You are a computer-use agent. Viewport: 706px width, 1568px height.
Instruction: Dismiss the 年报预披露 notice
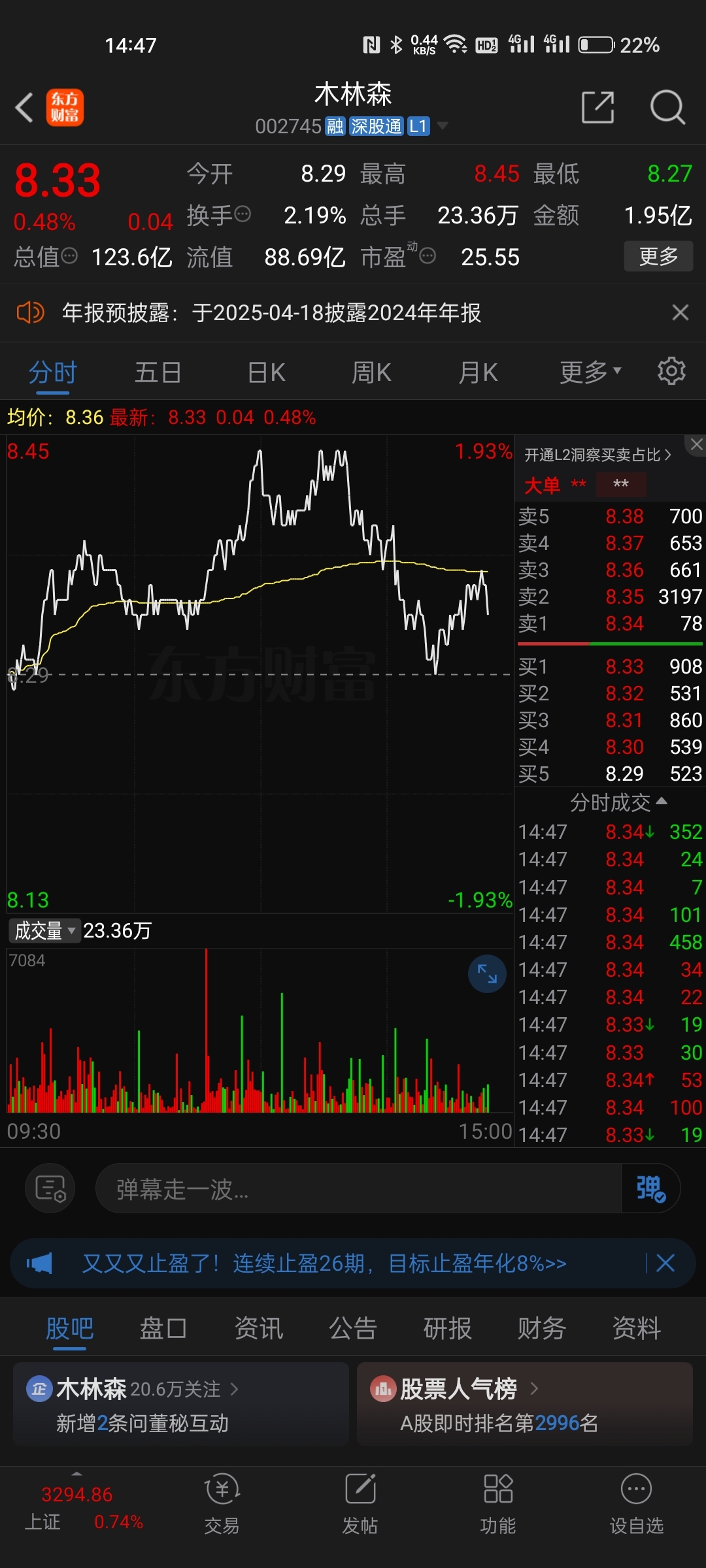coord(681,312)
